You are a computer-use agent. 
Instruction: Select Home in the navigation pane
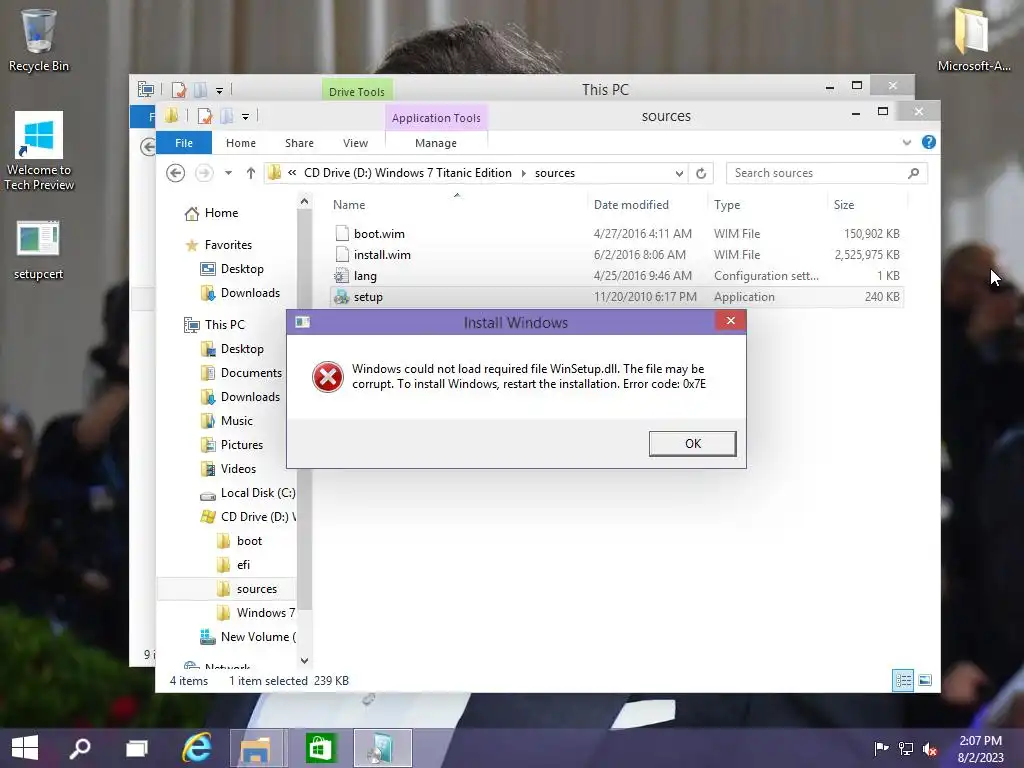pyautogui.click(x=221, y=213)
